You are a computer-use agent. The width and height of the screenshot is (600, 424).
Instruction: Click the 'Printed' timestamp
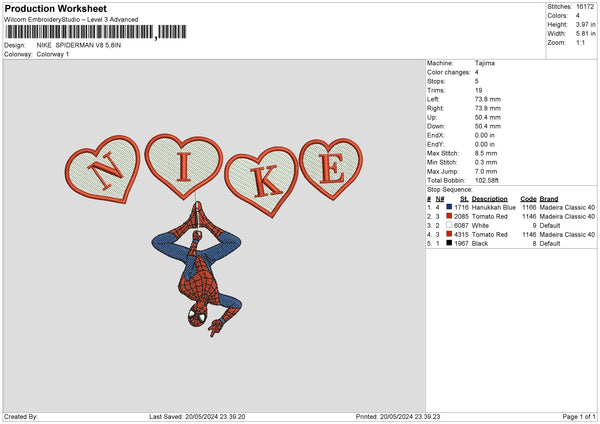398,416
